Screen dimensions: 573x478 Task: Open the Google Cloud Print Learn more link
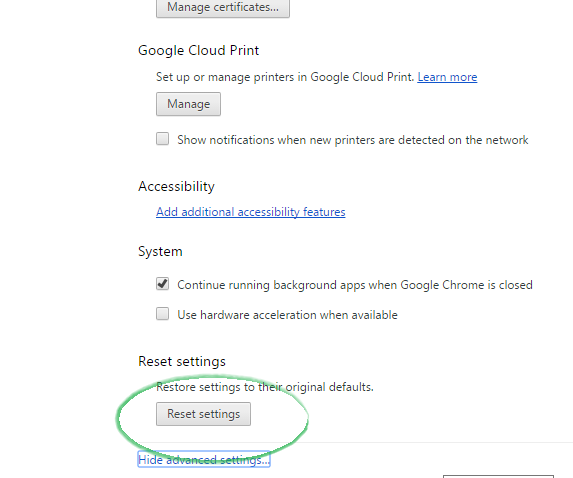(447, 77)
